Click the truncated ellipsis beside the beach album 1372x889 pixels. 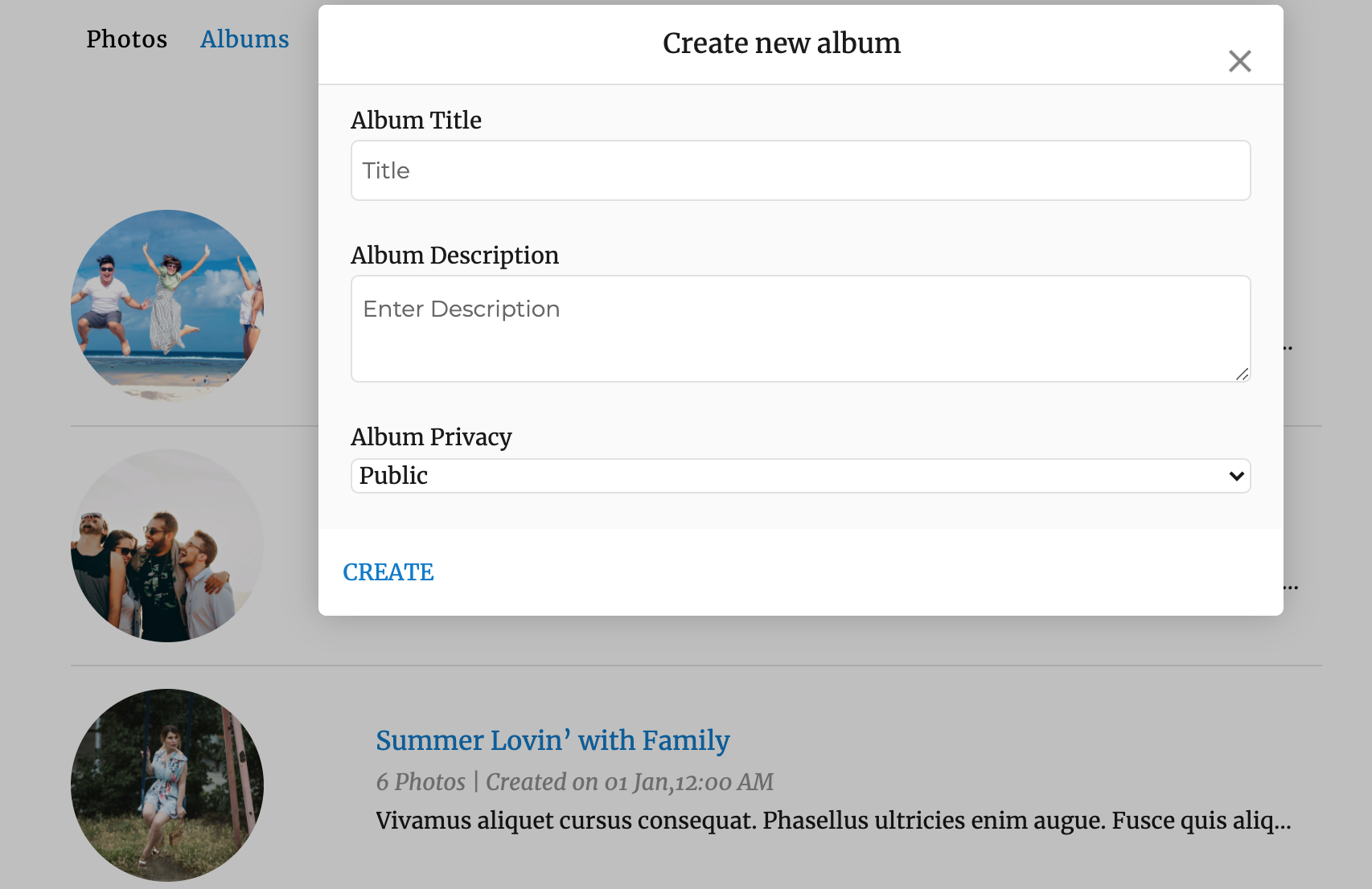1288,347
